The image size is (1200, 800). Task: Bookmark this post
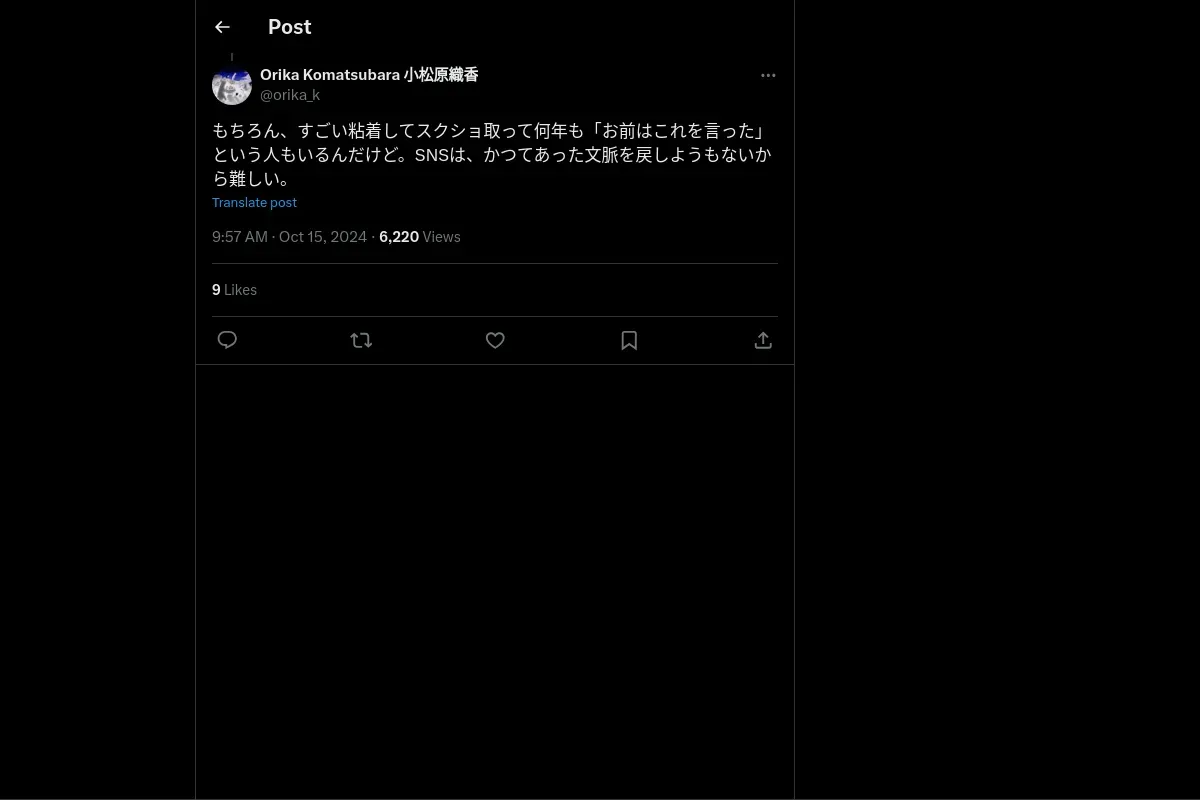tap(629, 340)
